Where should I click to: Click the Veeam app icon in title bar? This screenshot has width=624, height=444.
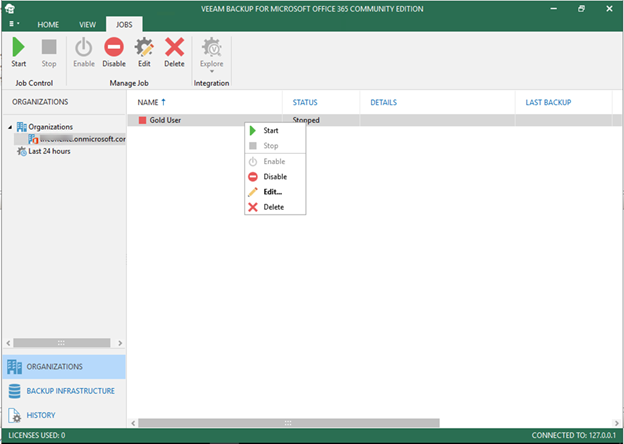10,8
